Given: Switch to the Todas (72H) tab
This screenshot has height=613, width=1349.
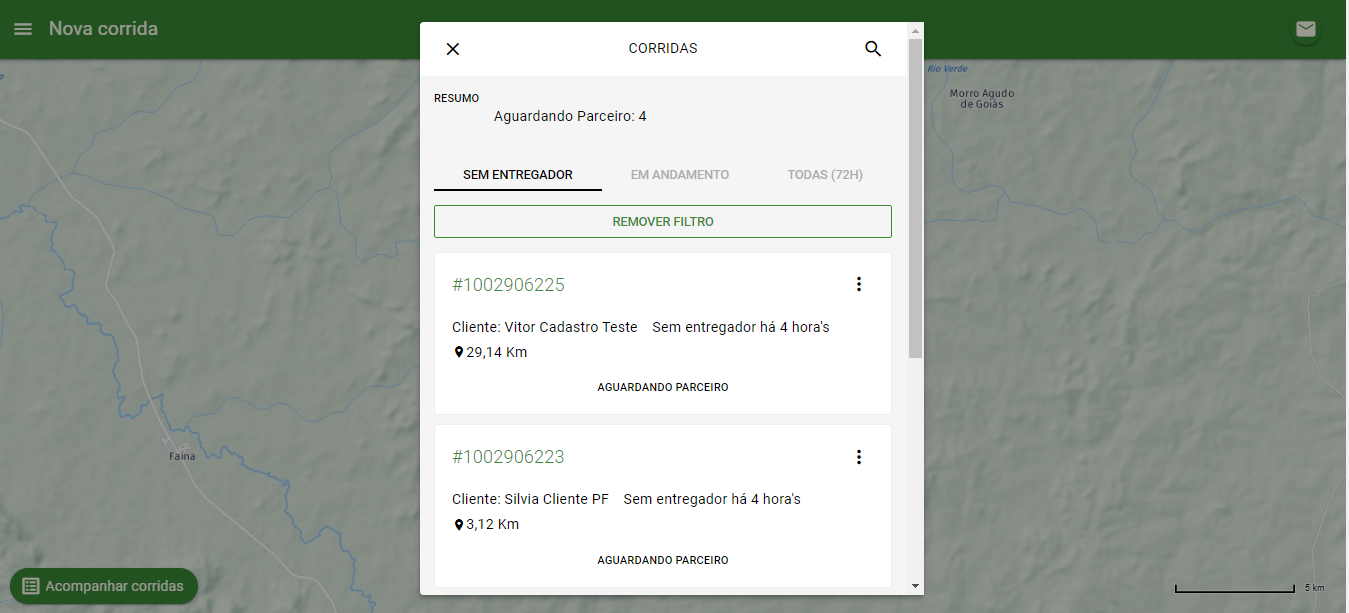Looking at the screenshot, I should pos(825,175).
